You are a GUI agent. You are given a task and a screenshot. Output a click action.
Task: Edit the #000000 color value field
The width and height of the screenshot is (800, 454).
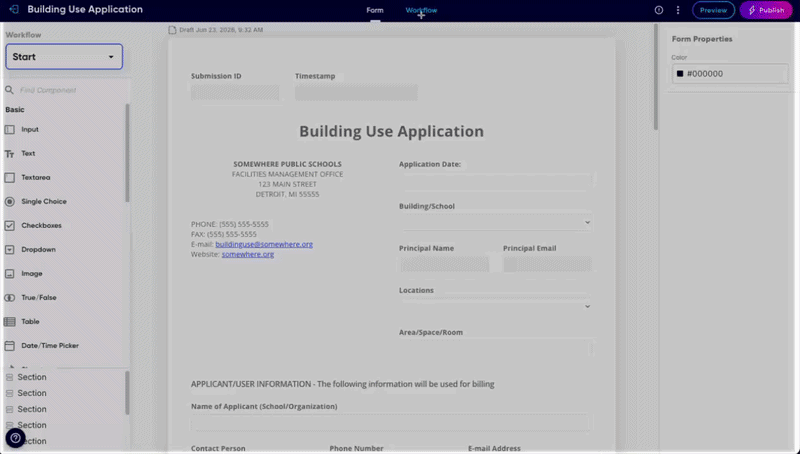coord(730,74)
